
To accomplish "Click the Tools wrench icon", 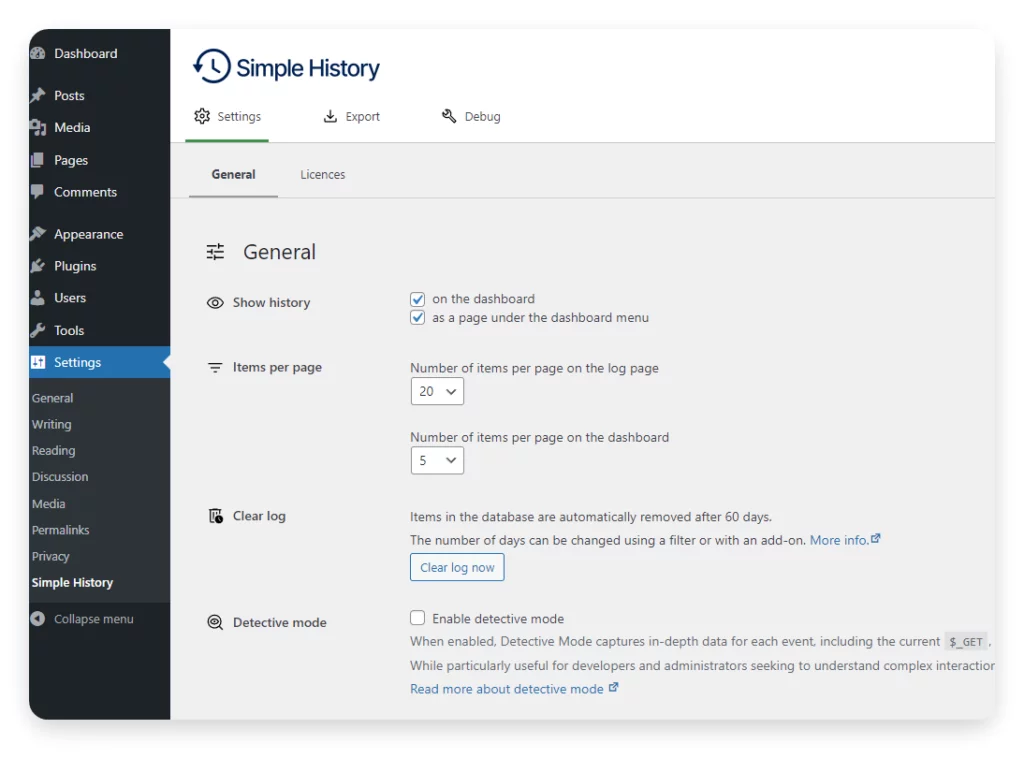I will 38,330.
